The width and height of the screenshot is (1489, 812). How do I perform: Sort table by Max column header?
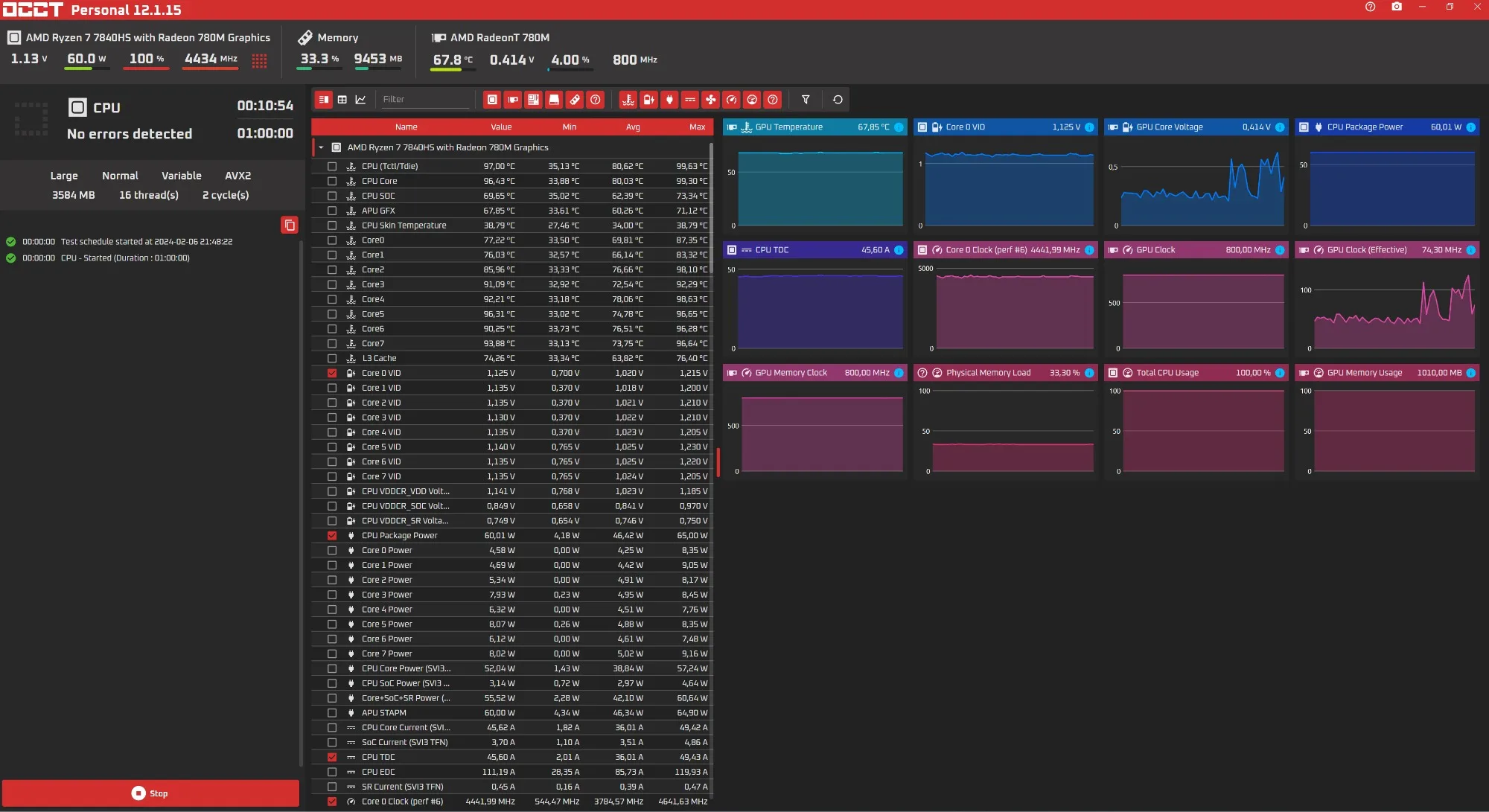[697, 127]
